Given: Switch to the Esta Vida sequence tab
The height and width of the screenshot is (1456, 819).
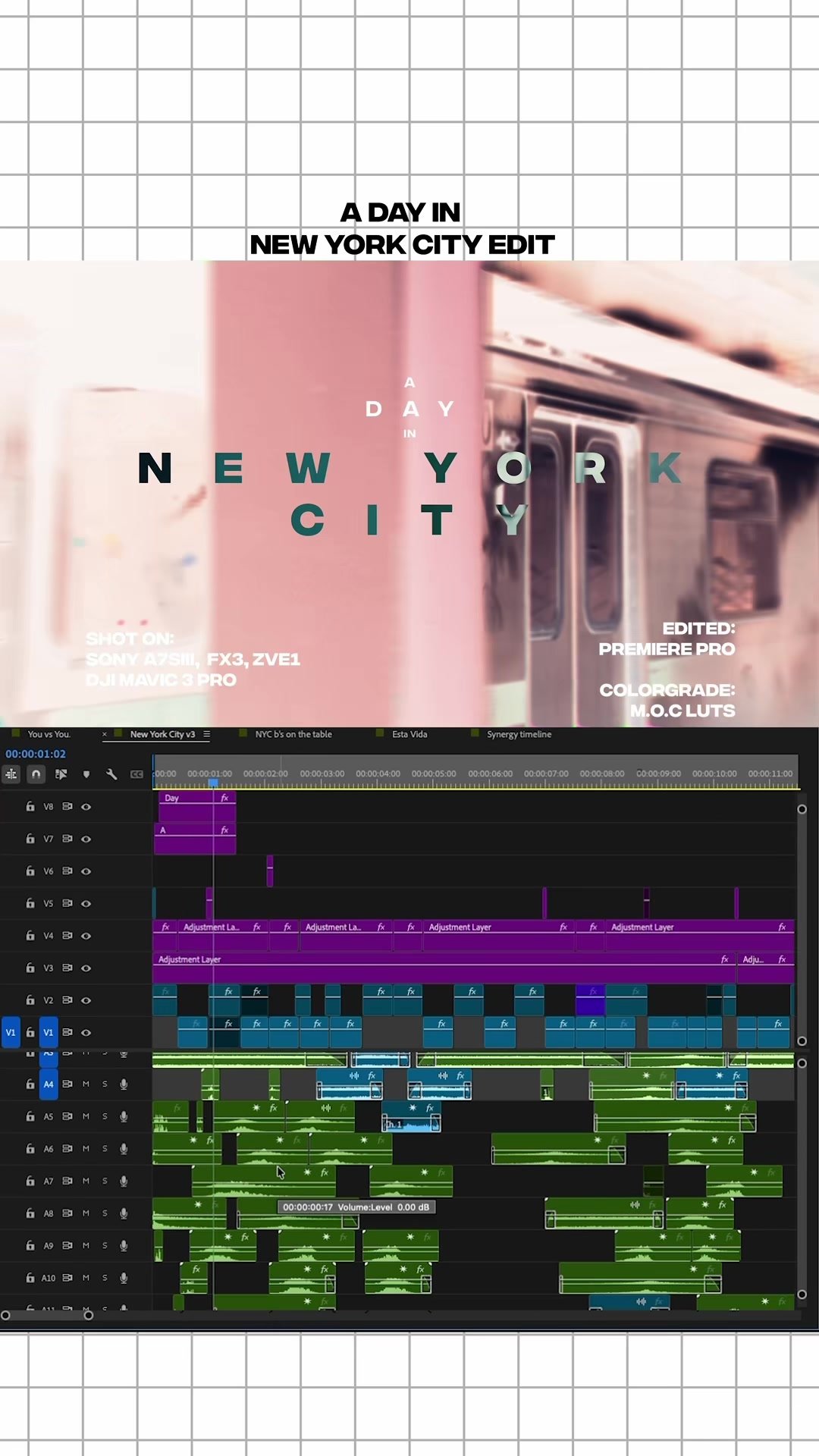Looking at the screenshot, I should [409, 734].
